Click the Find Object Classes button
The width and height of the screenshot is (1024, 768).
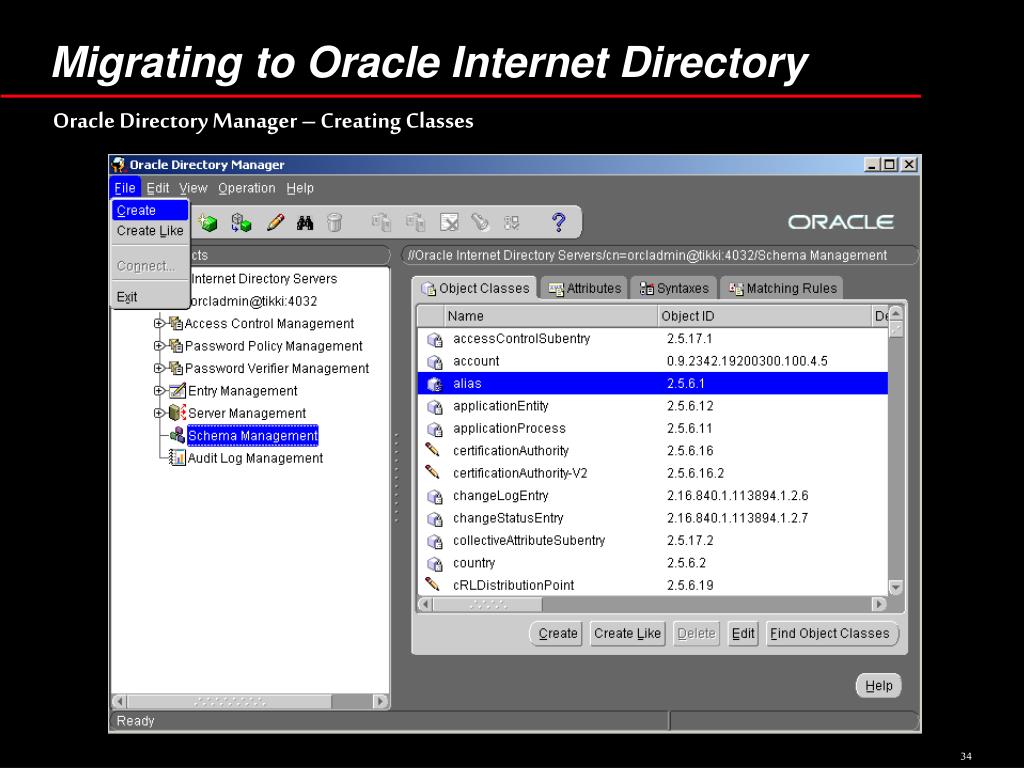pos(831,633)
